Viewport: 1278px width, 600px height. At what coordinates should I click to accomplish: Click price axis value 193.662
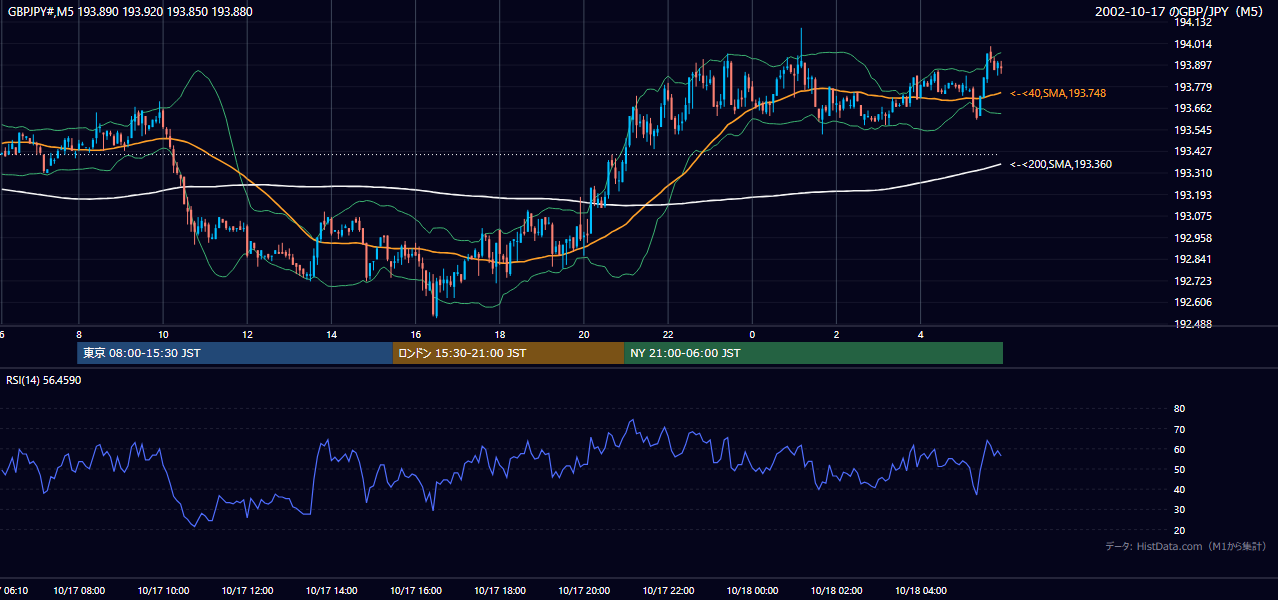(x=1193, y=109)
